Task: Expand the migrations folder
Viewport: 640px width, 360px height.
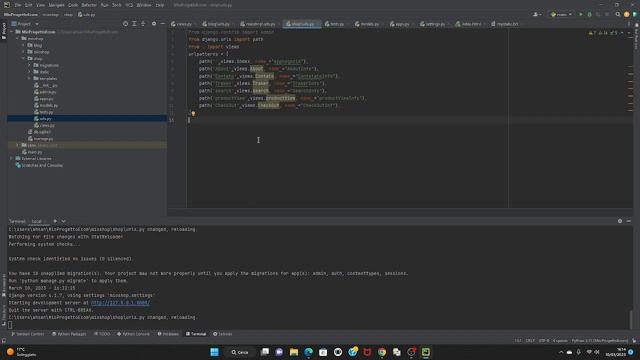Action: coord(29,65)
